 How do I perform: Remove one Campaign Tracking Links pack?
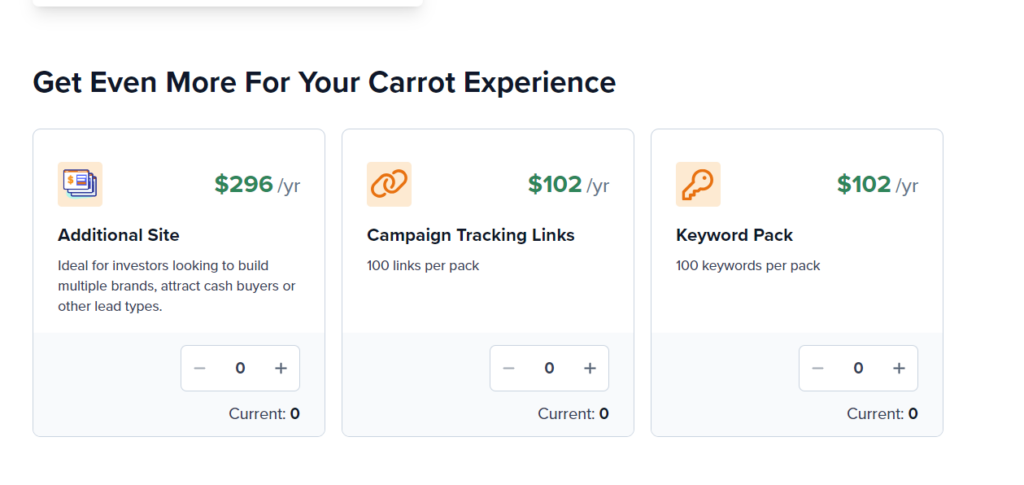tap(509, 368)
